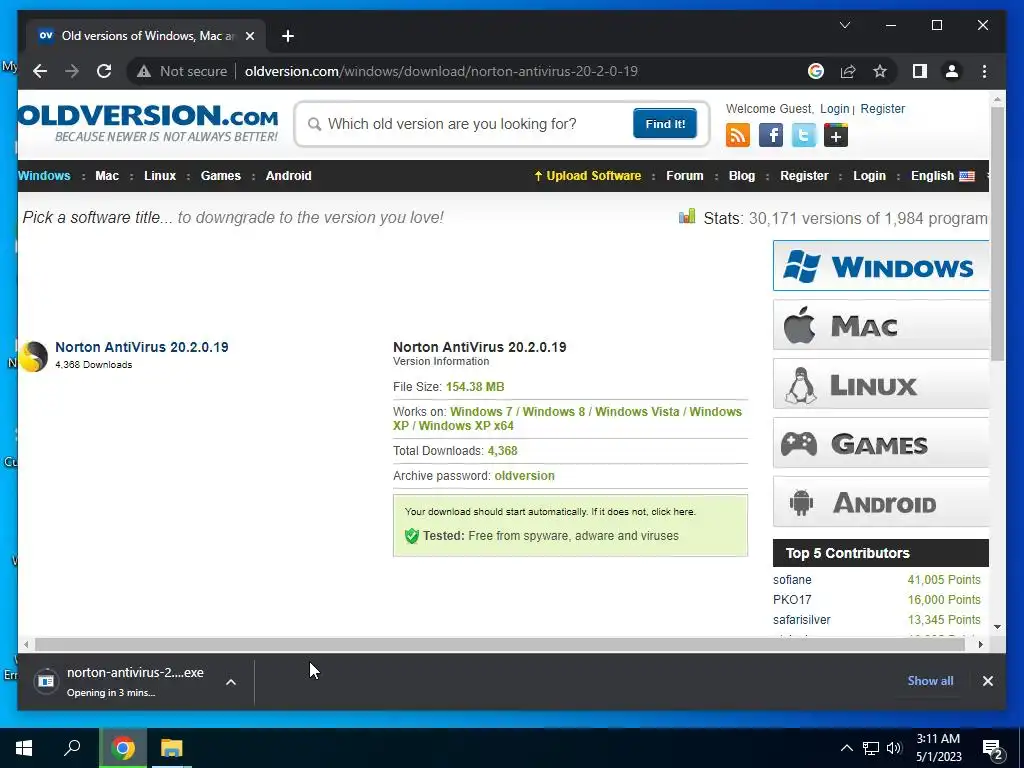Click contributor safarisilver
Screen dimensions: 1024x768
point(801,620)
